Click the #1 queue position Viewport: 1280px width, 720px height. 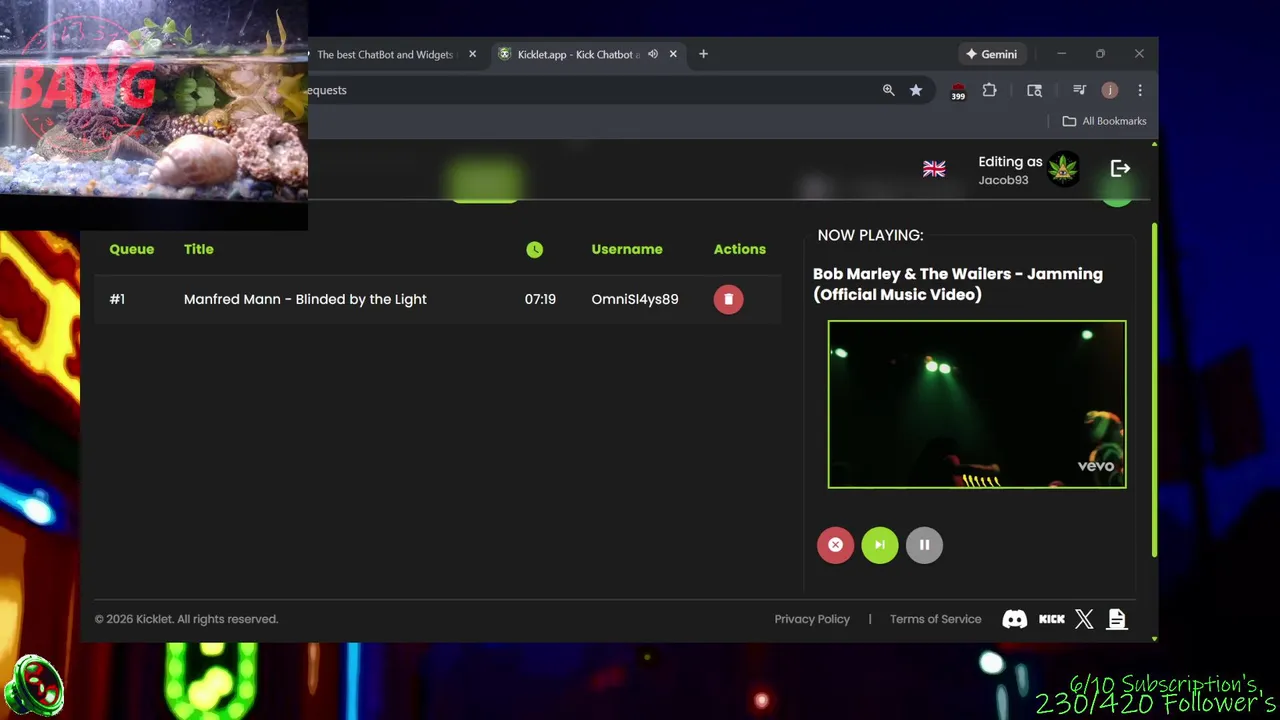(117, 299)
